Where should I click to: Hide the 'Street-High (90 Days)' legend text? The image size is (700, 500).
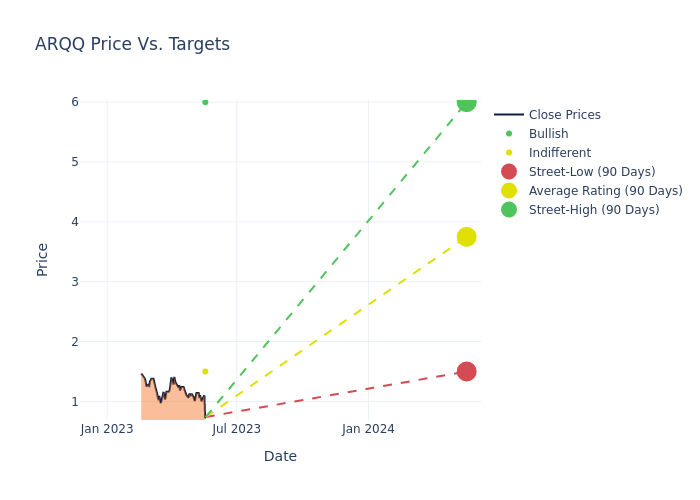point(593,210)
